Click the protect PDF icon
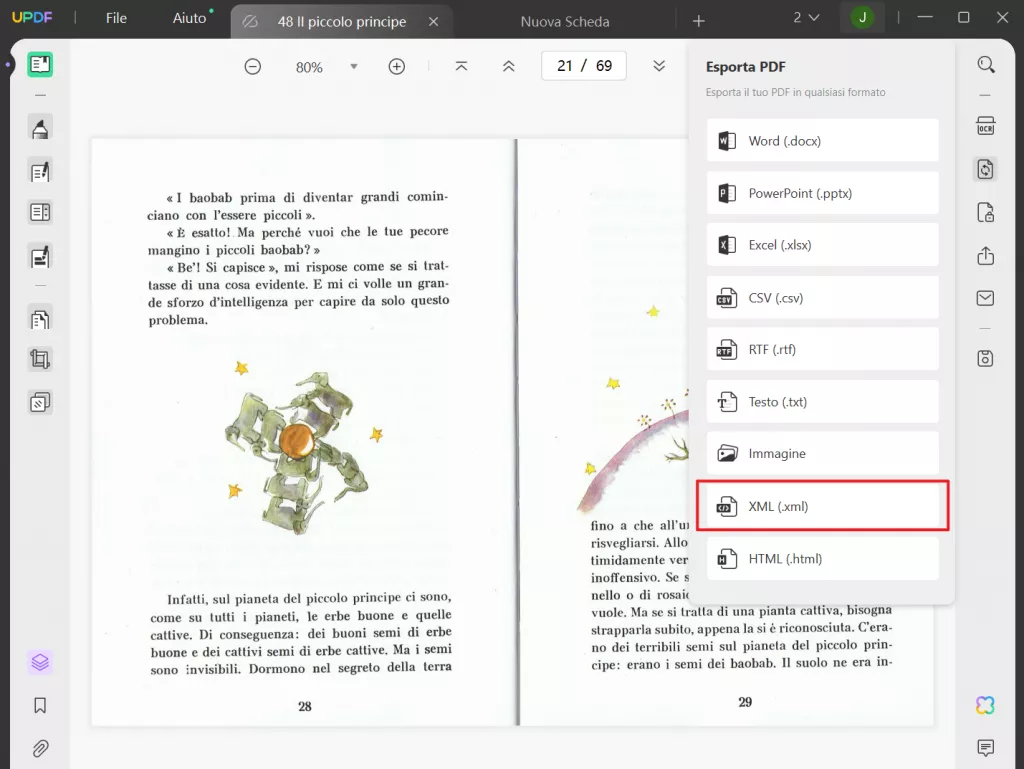This screenshot has height=769, width=1024. point(986,213)
